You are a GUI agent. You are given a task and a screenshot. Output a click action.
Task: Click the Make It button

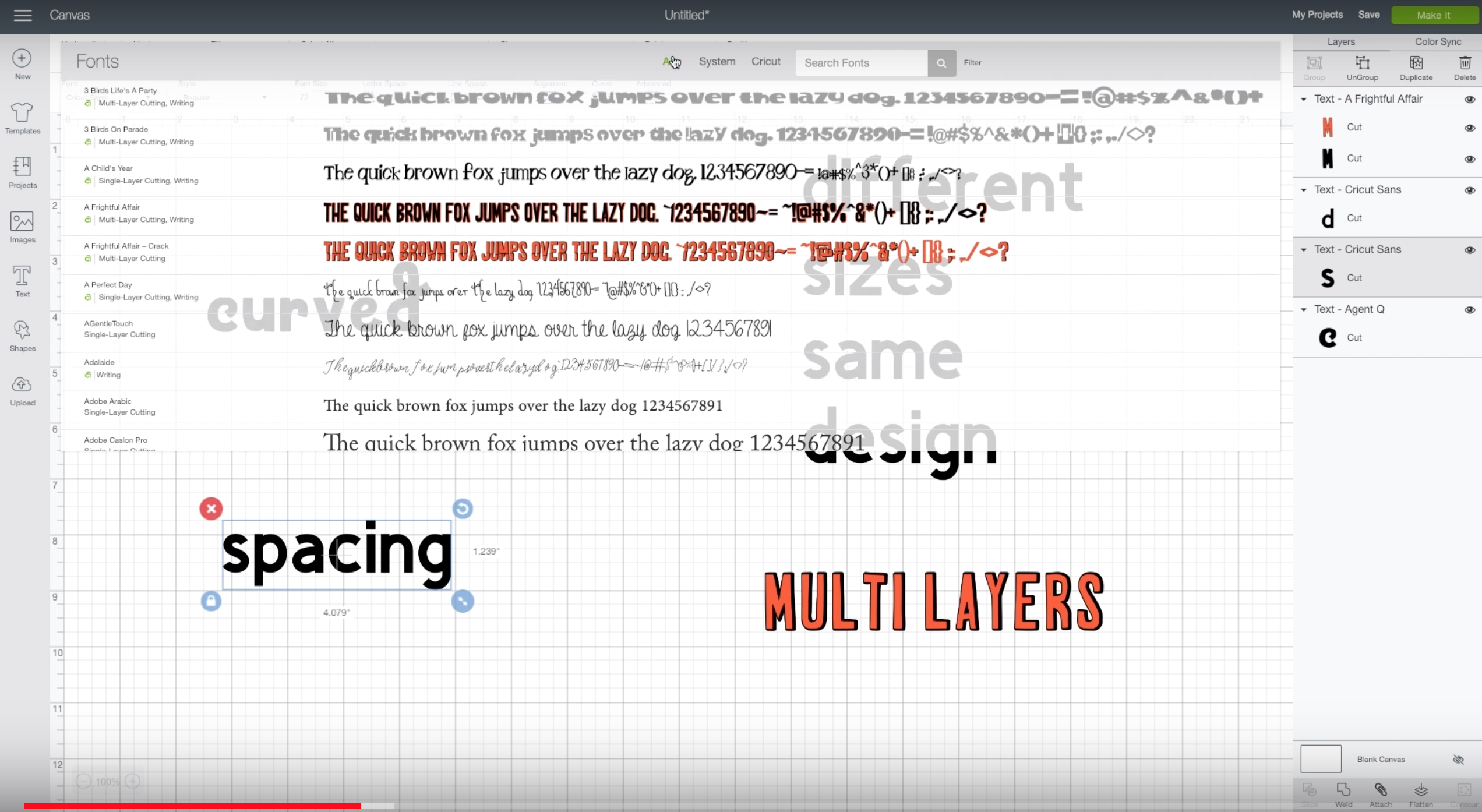coord(1435,14)
